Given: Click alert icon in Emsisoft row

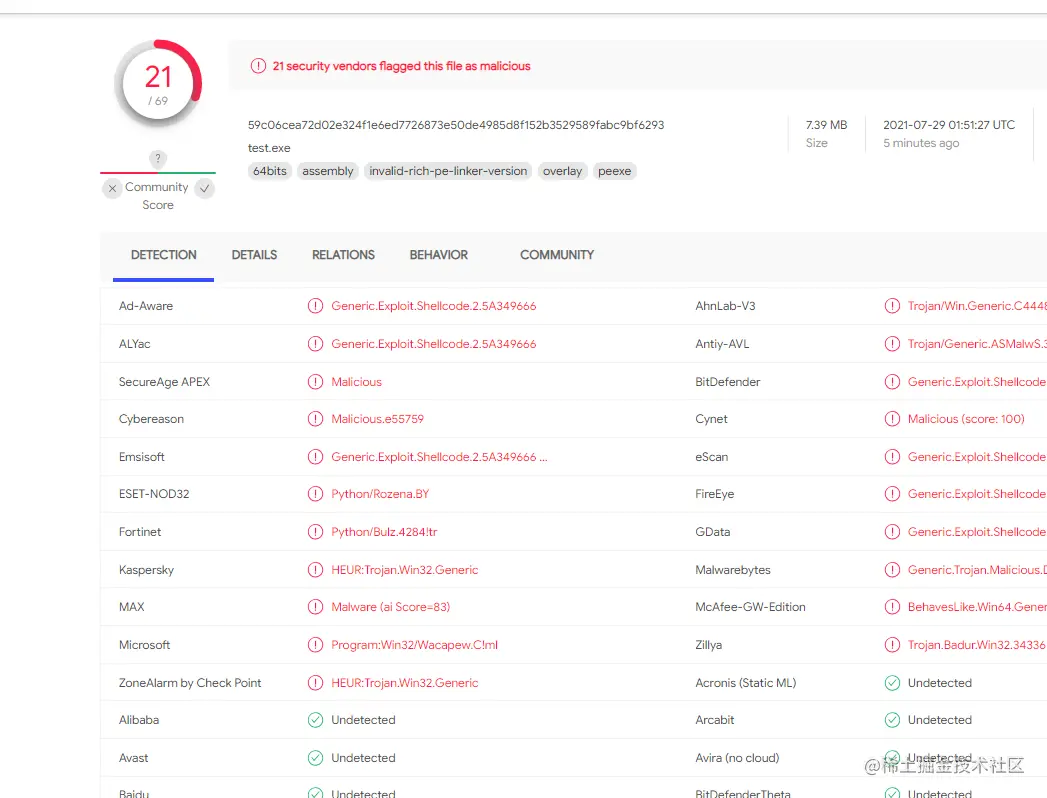Looking at the screenshot, I should coord(315,457).
